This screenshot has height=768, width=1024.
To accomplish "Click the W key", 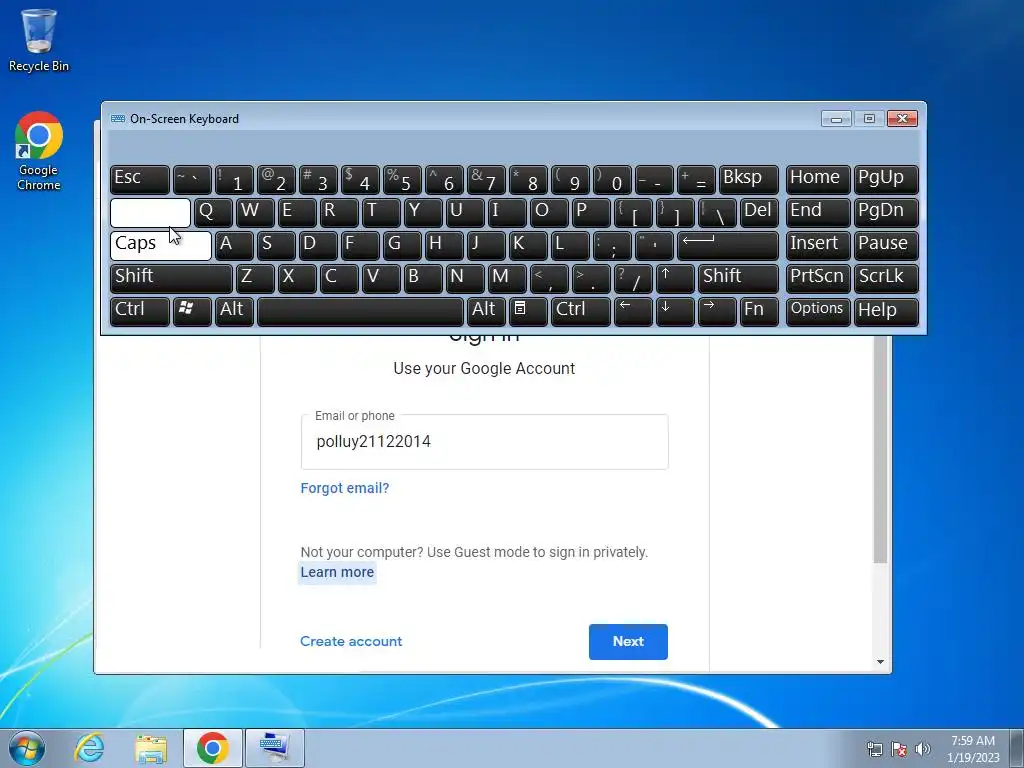I will tap(255, 212).
